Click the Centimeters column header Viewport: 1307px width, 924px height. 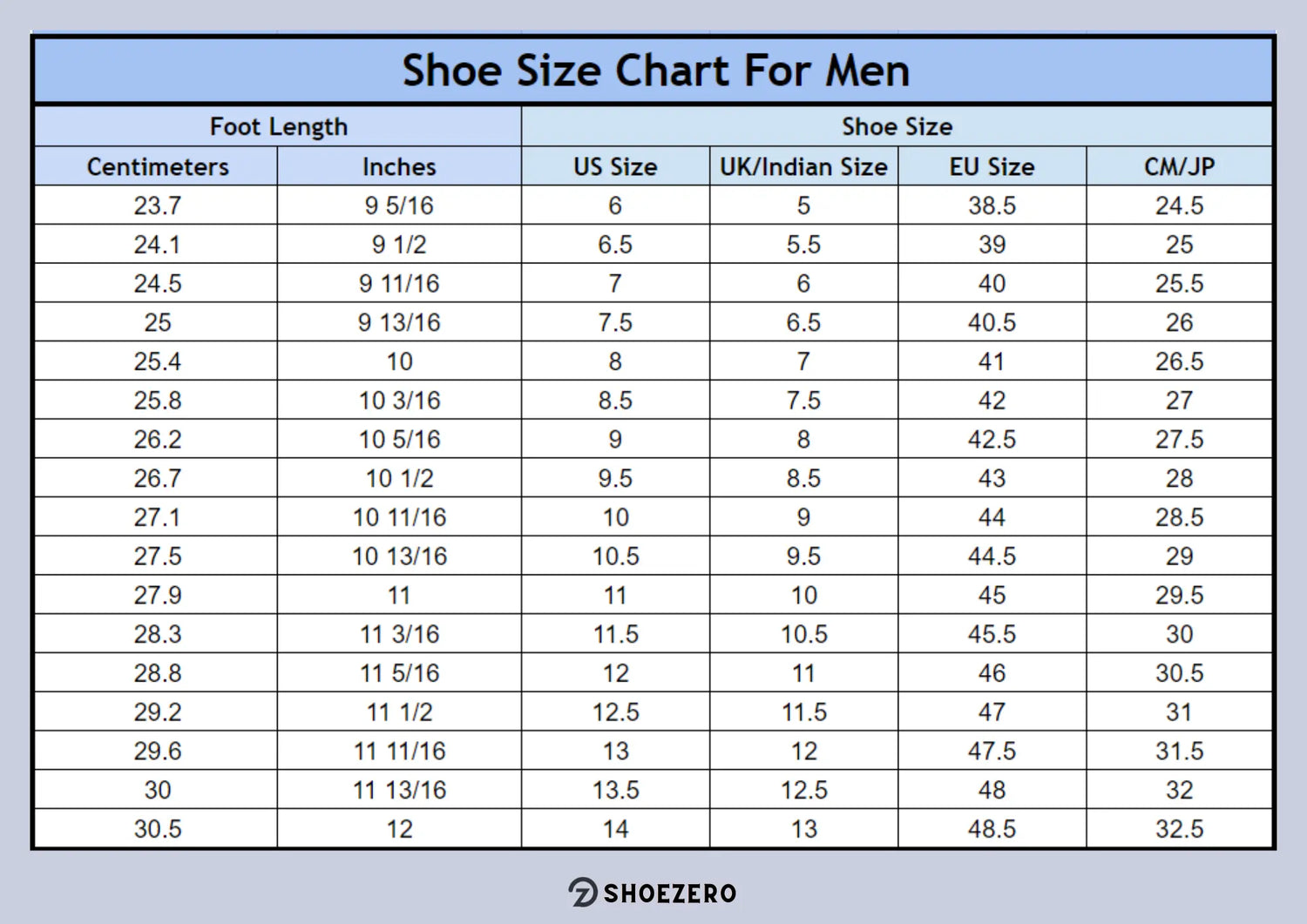[x=158, y=166]
